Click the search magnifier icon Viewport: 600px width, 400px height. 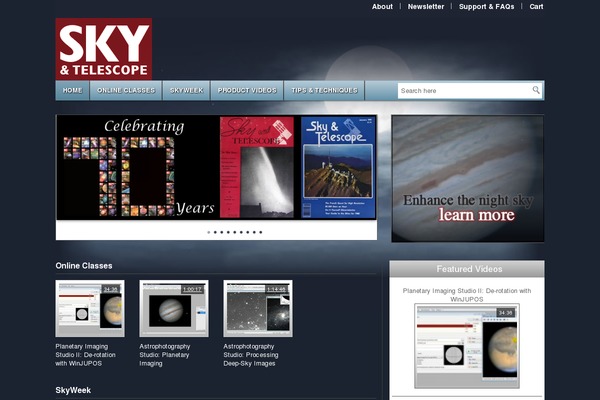[x=536, y=90]
